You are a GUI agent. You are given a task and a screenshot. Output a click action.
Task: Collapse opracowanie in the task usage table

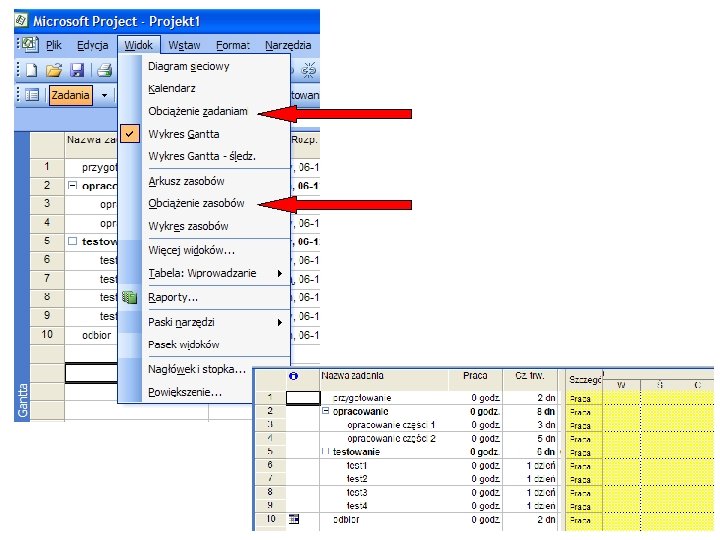(326, 411)
